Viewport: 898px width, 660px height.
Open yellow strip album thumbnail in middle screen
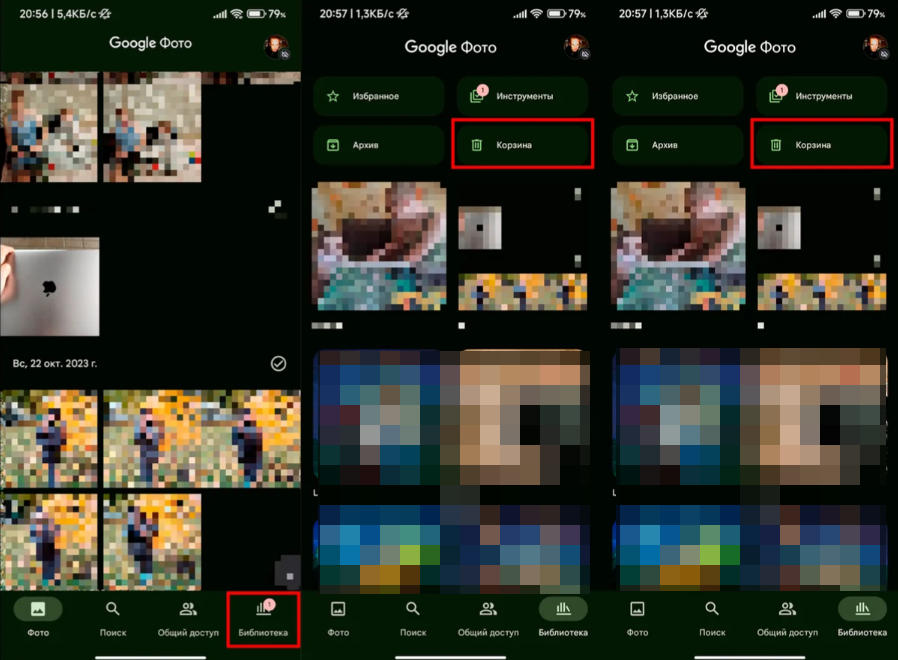coord(522,292)
